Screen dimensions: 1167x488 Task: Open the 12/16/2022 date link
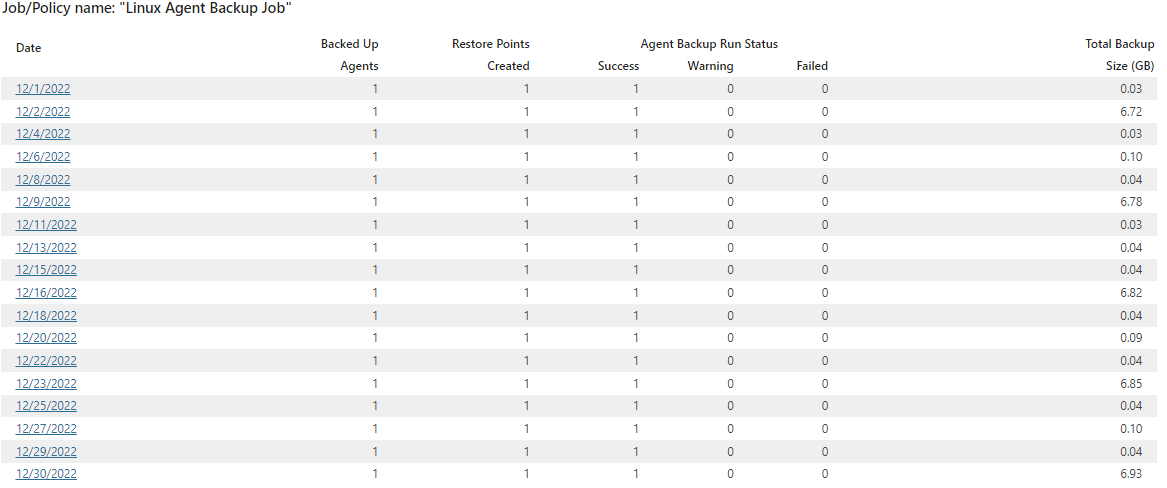(46, 293)
